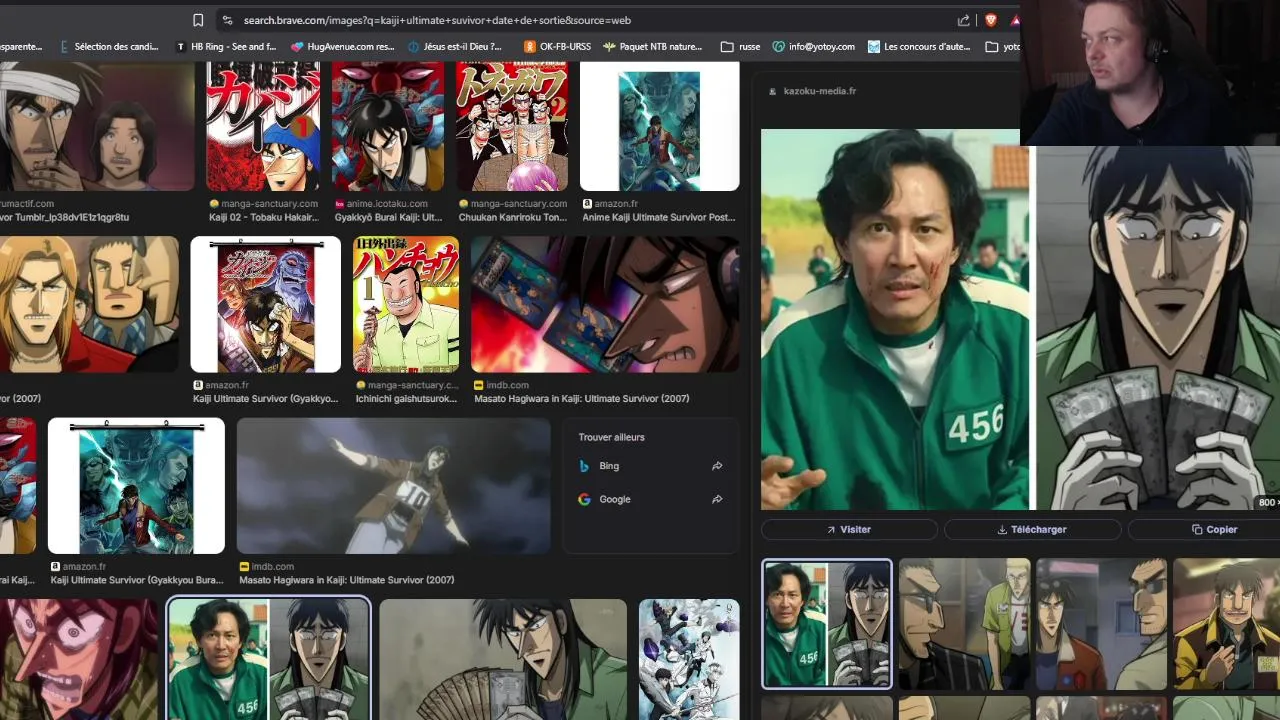
Task: Select related thumbnail of man in yellow jacket
Action: [x=1226, y=624]
